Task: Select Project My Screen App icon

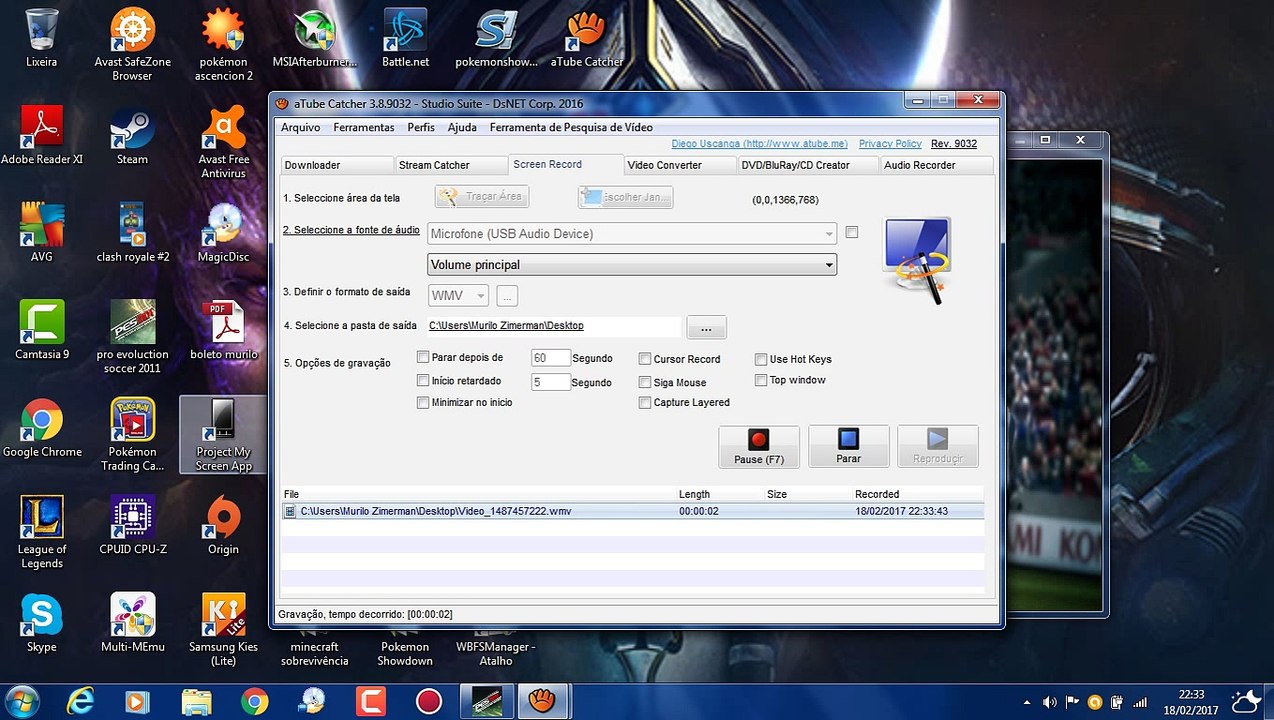Action: [223, 435]
